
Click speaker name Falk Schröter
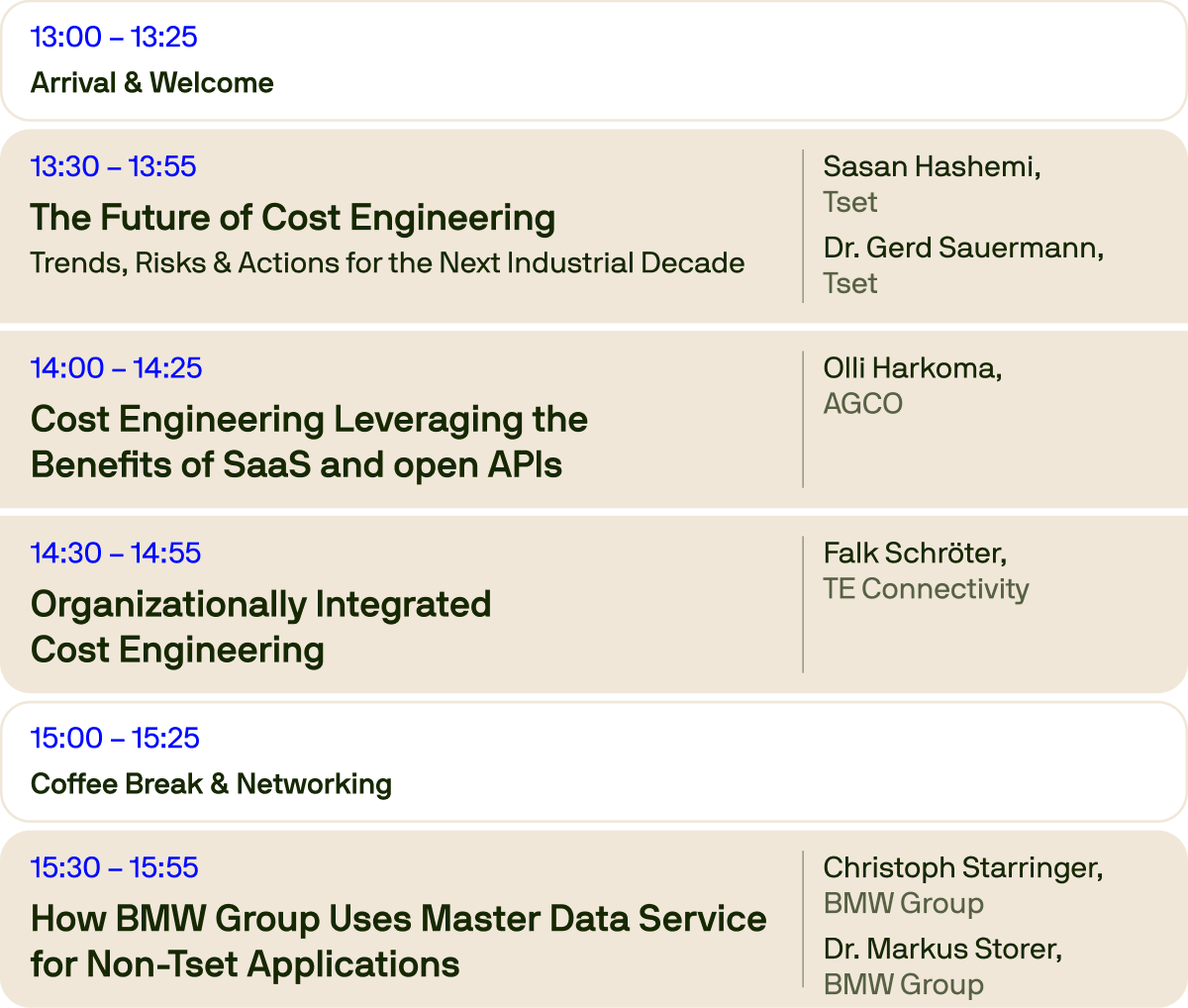[x=914, y=553]
